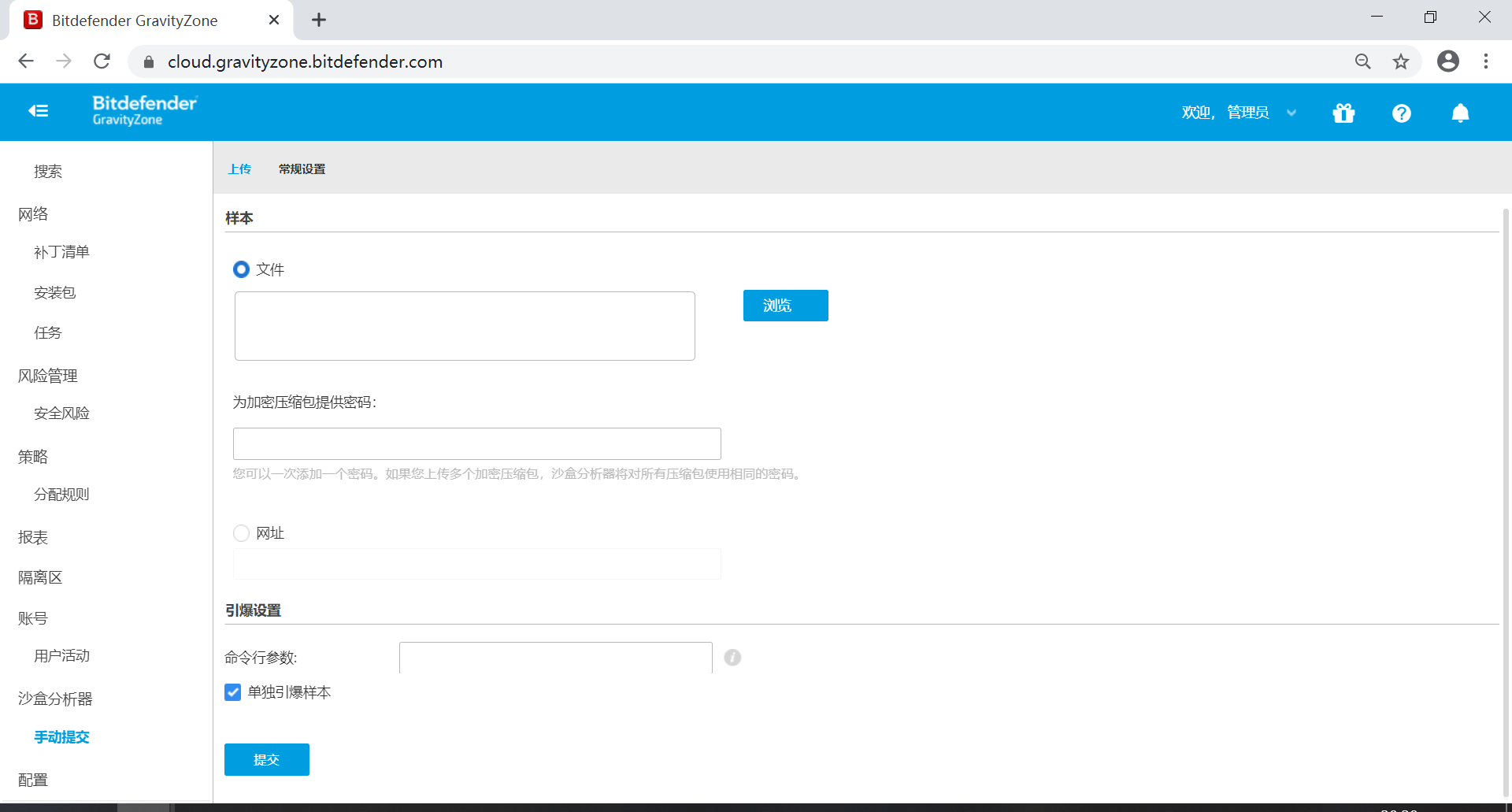Uncheck the 单独引爆样本 checkbox
The width and height of the screenshot is (1512, 812).
coord(232,692)
